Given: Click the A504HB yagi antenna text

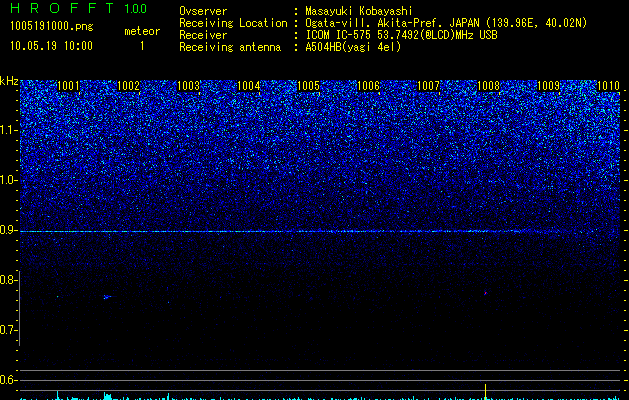Looking at the screenshot, I should (353, 47).
